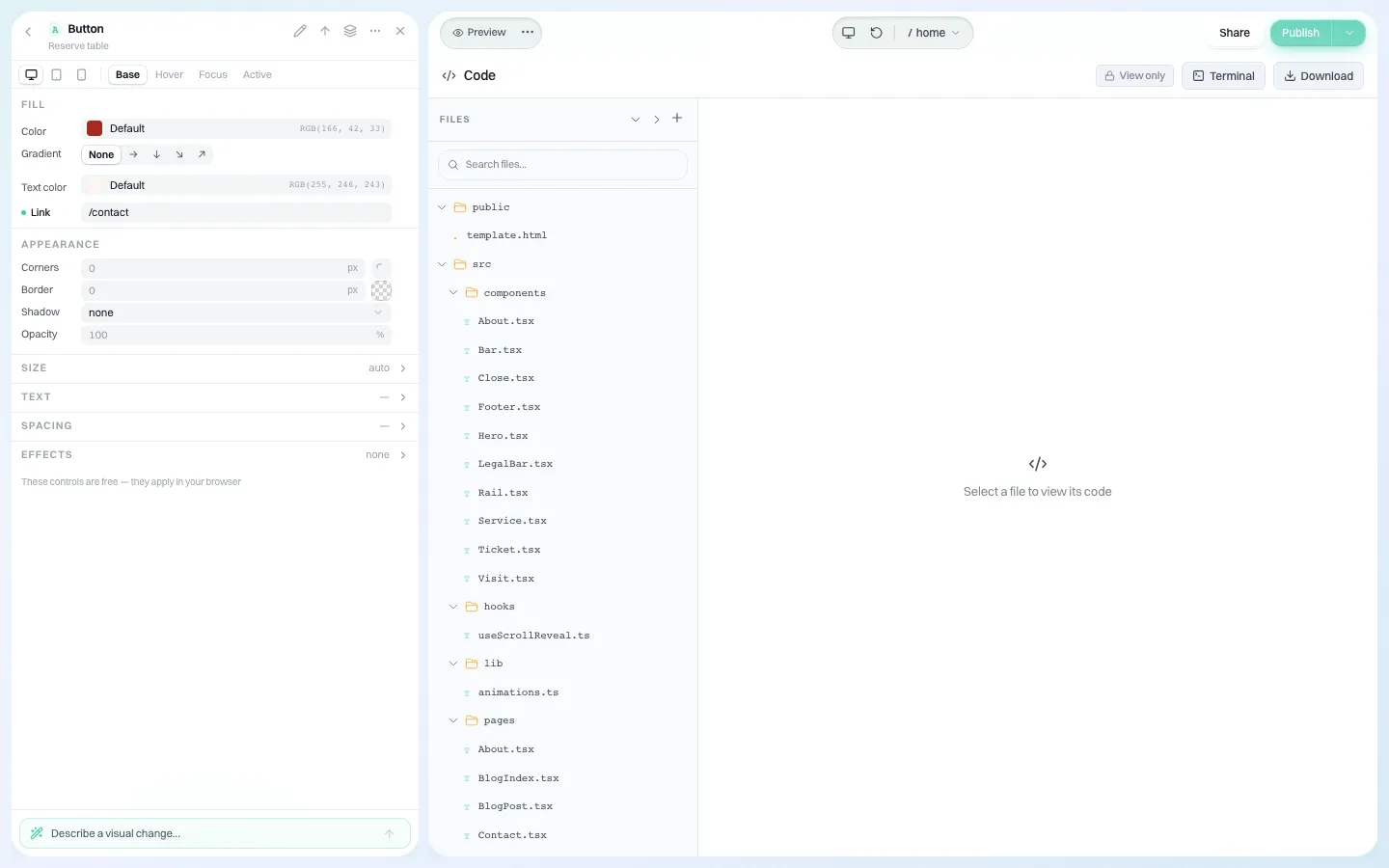Click the desktop viewport icon in top bar
The width and height of the screenshot is (1389, 868).
pyautogui.click(x=849, y=33)
